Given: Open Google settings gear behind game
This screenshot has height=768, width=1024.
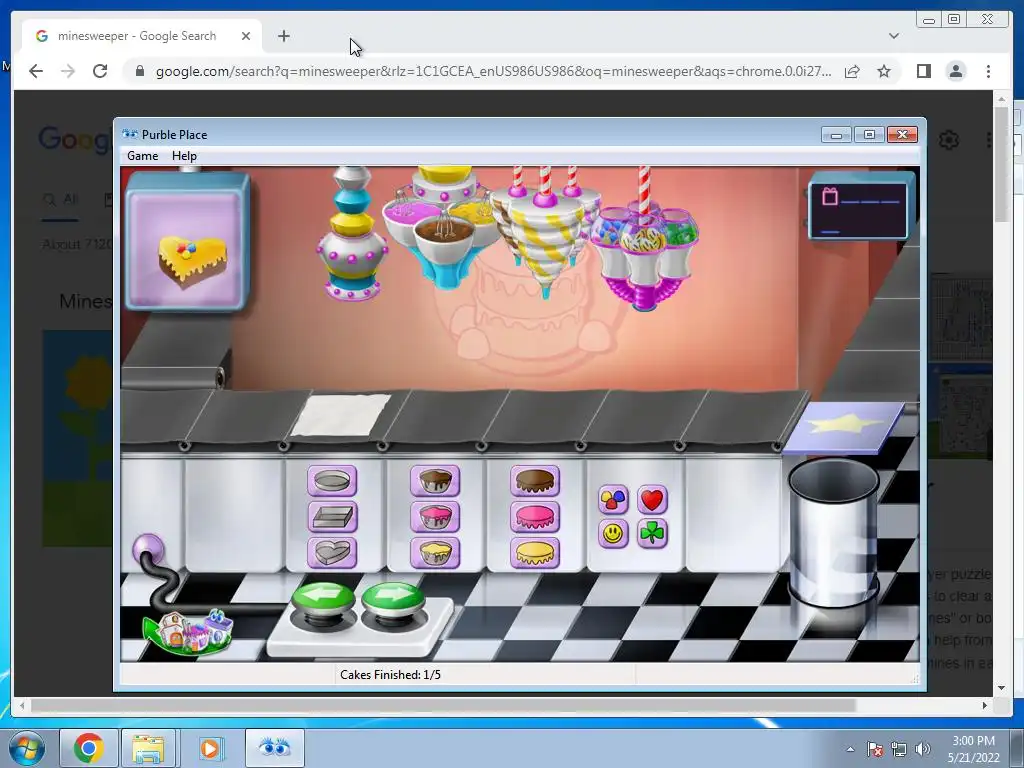Looking at the screenshot, I should [949, 140].
